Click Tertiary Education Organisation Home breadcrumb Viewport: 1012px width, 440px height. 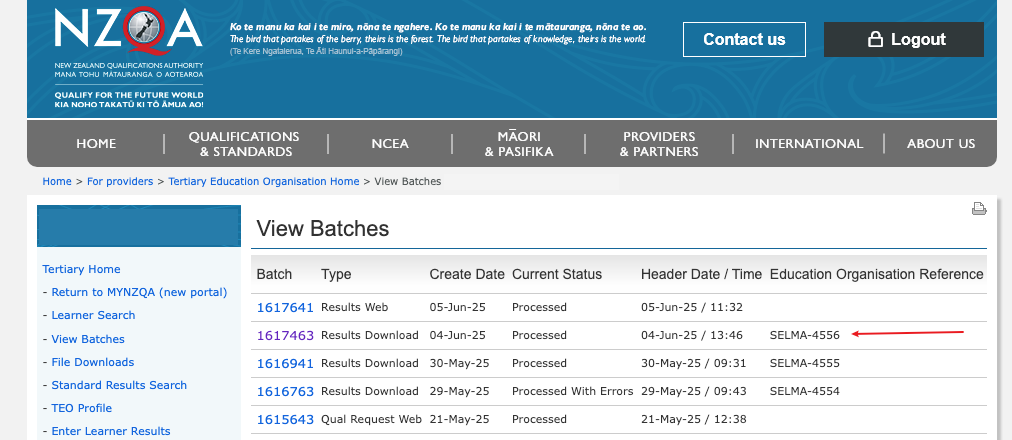(x=264, y=181)
